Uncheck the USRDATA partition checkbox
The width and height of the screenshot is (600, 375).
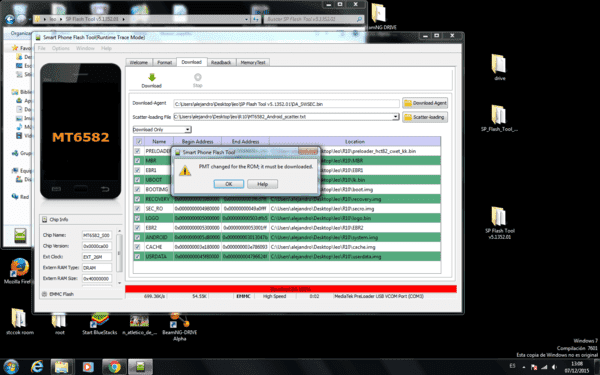137,256
